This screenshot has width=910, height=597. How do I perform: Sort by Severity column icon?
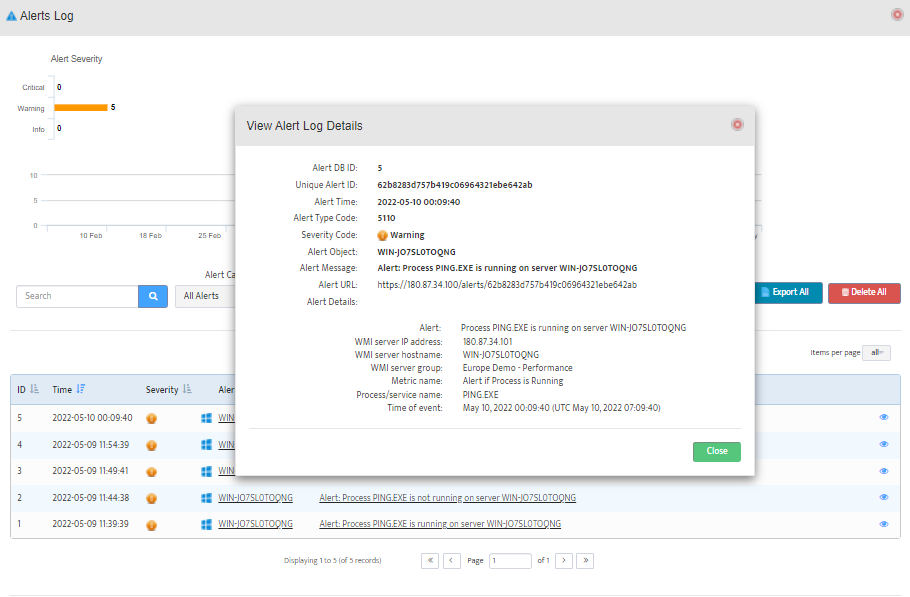[187, 389]
